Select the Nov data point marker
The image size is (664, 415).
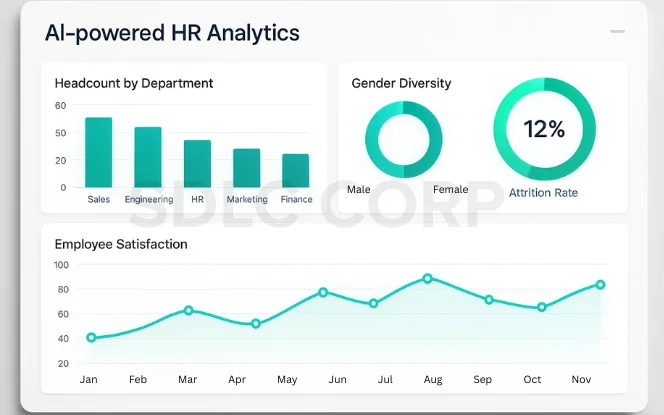(600, 284)
